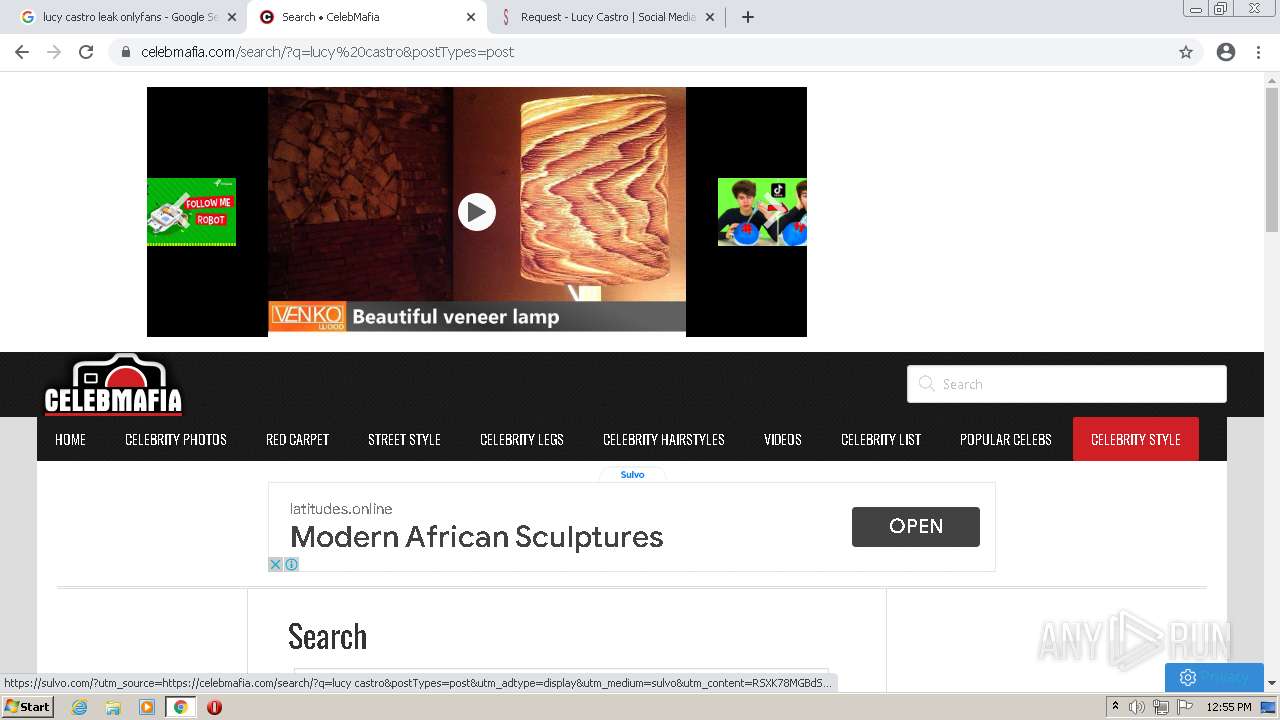The image size is (1280, 720).
Task: Click the address bar URL
Action: click(x=327, y=52)
